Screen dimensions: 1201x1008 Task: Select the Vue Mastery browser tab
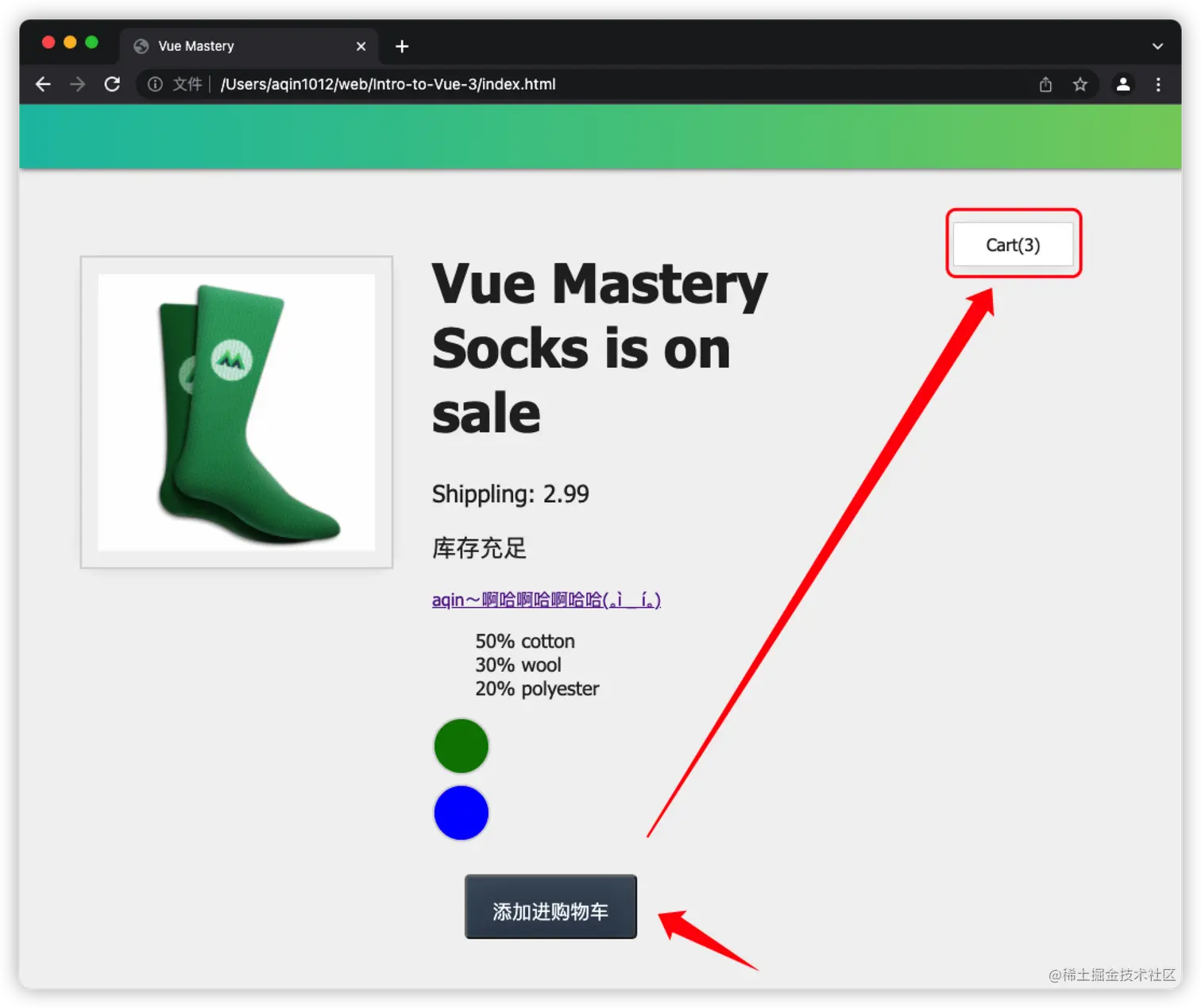click(249, 46)
